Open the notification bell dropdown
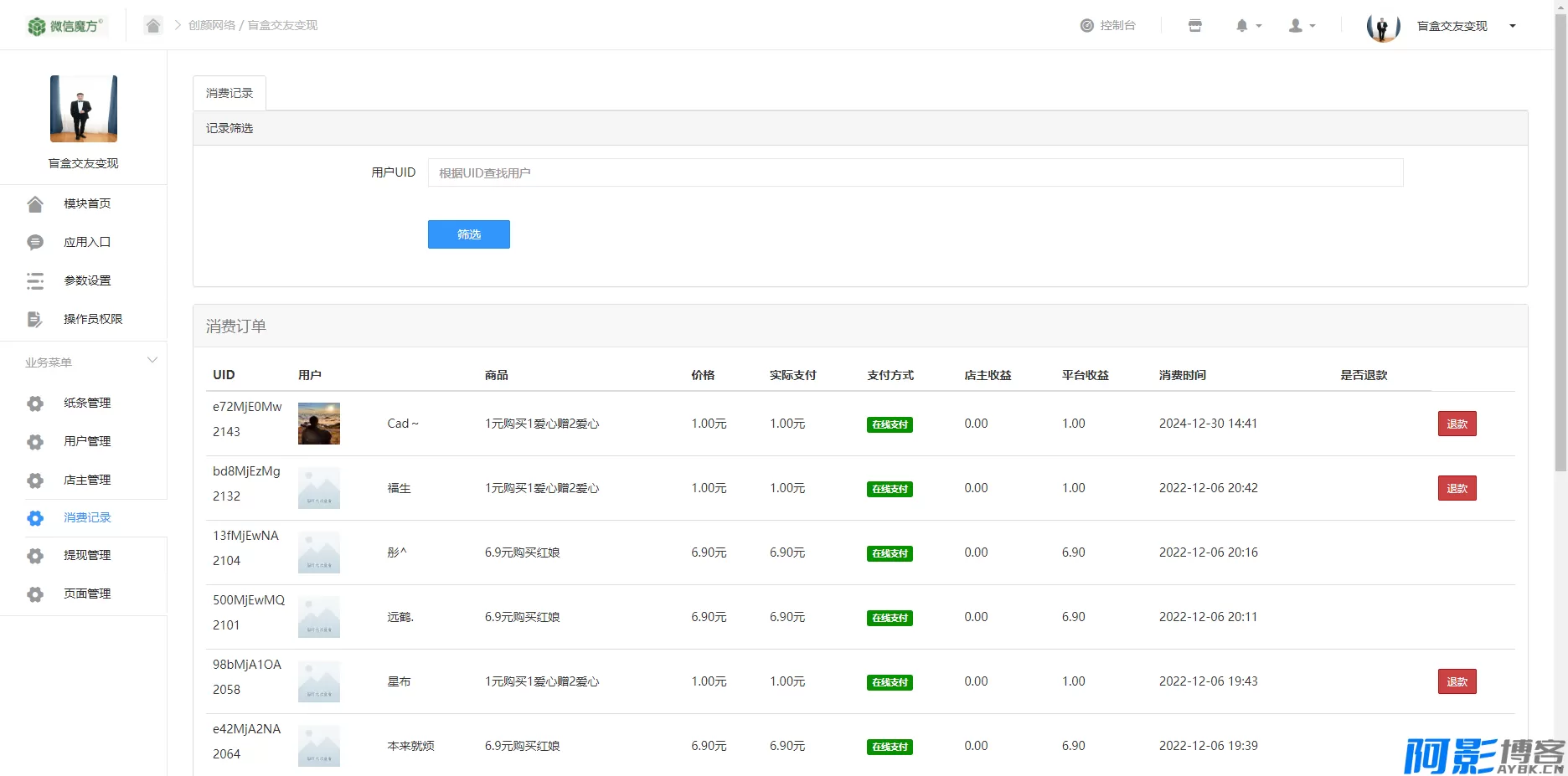Viewport: 1568px width, 776px height. [x=1247, y=26]
